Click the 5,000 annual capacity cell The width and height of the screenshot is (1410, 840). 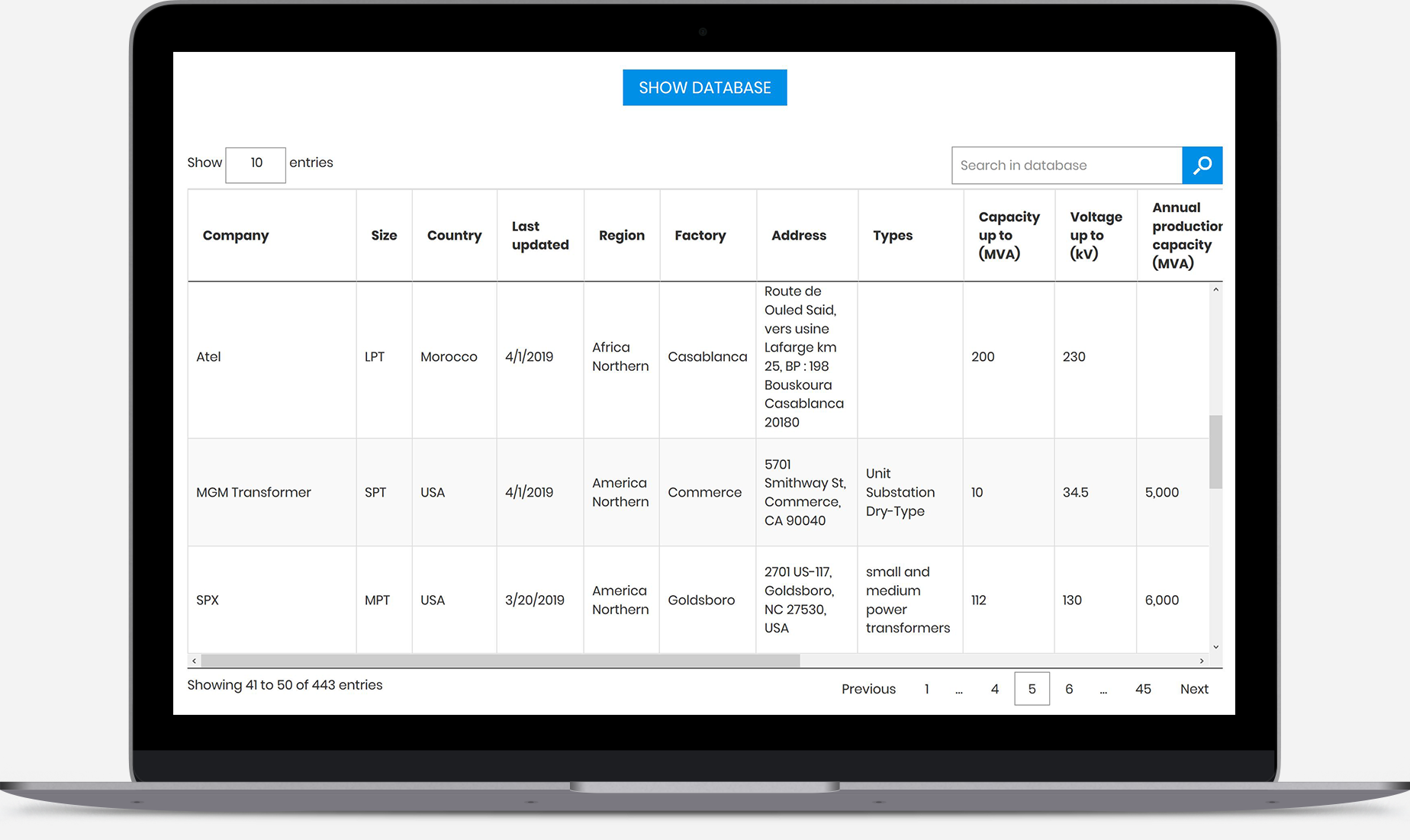point(1173,492)
